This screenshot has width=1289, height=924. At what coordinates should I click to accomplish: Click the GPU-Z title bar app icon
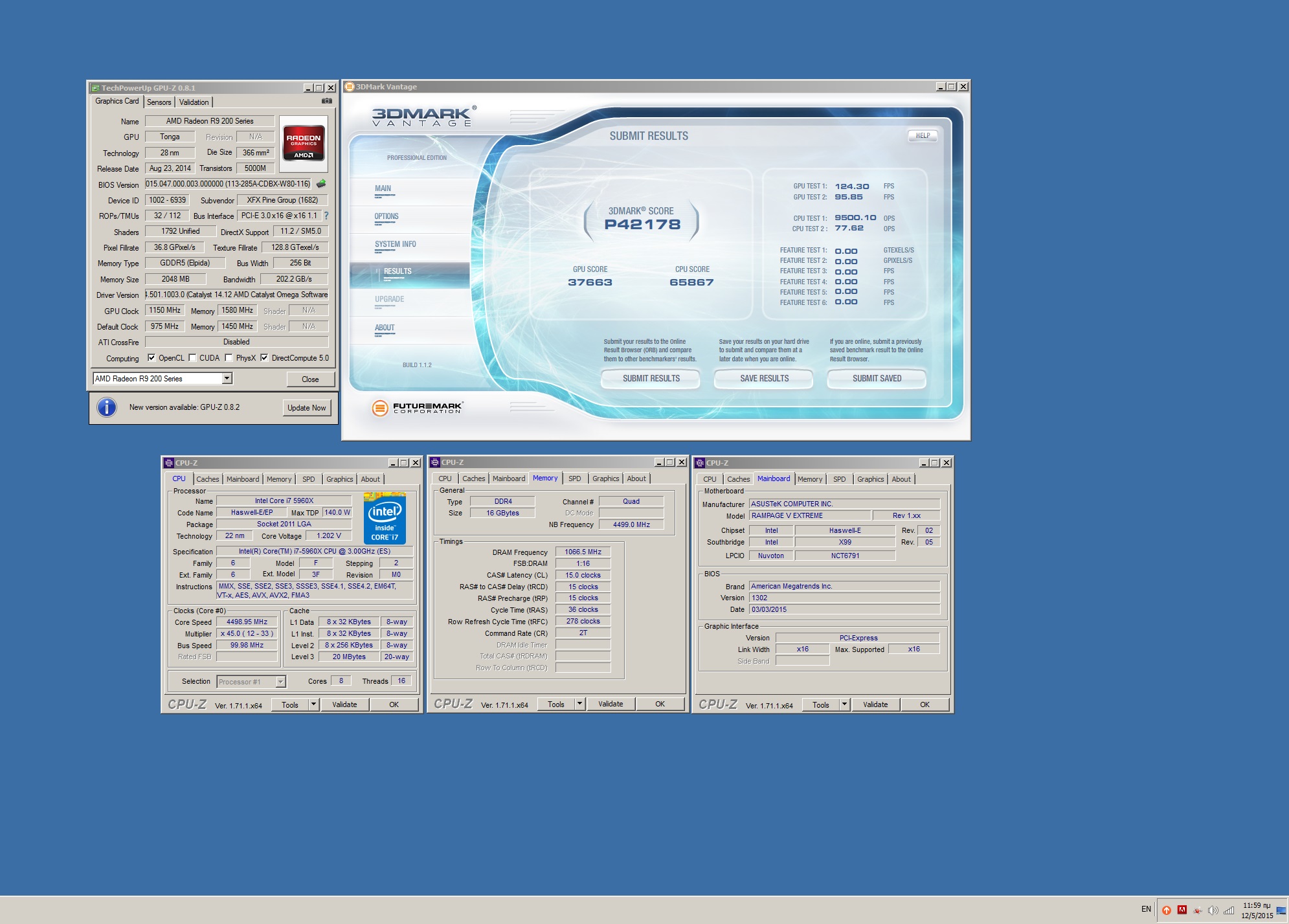[x=95, y=88]
